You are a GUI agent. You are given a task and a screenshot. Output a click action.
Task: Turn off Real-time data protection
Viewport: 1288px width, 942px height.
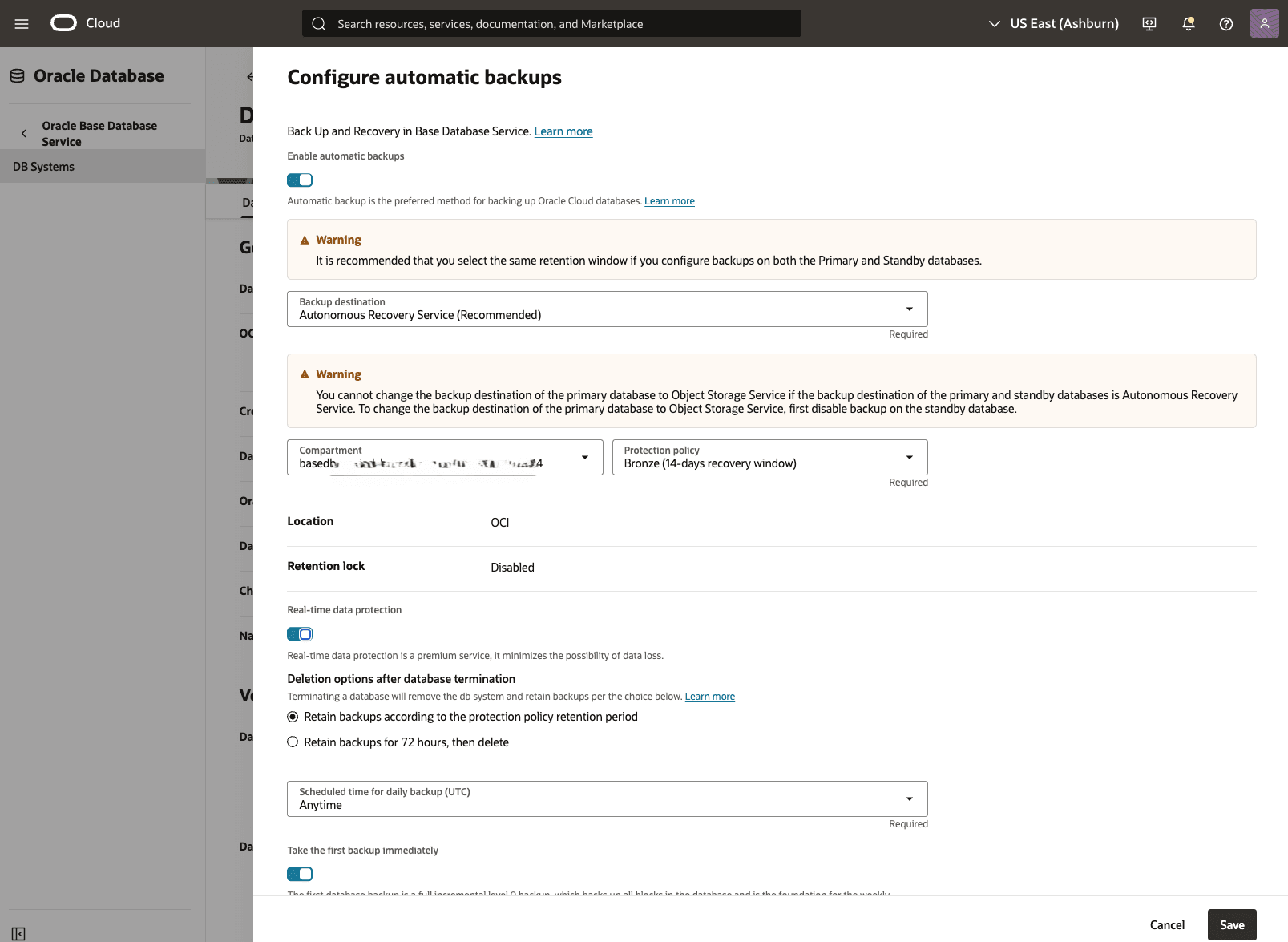[299, 633]
